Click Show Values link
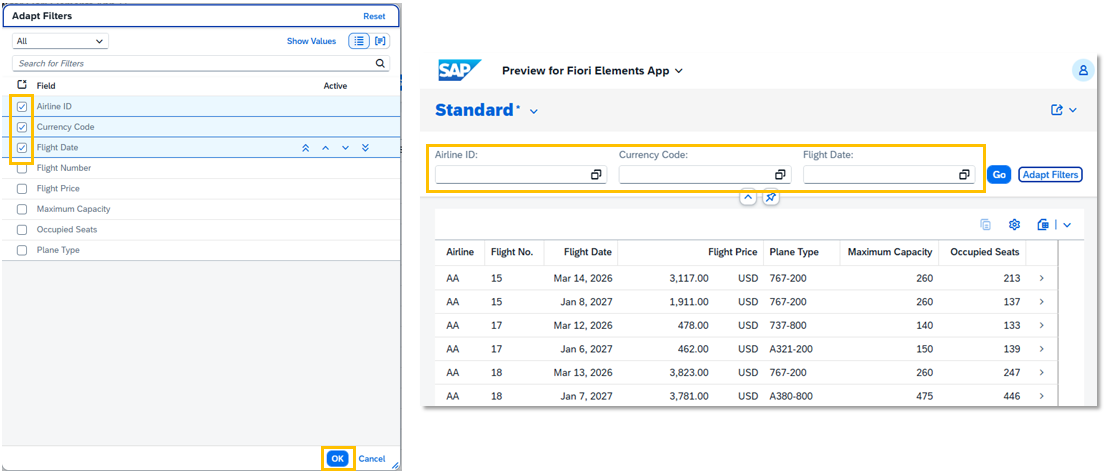The height and width of the screenshot is (474, 1104). [x=311, y=42]
